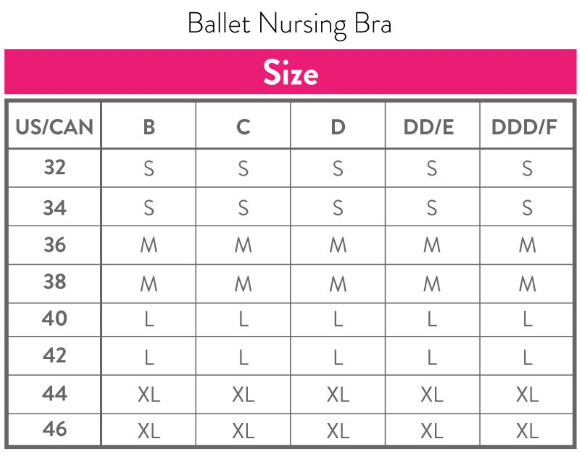Click band size 40 row label

pyautogui.click(x=55, y=318)
